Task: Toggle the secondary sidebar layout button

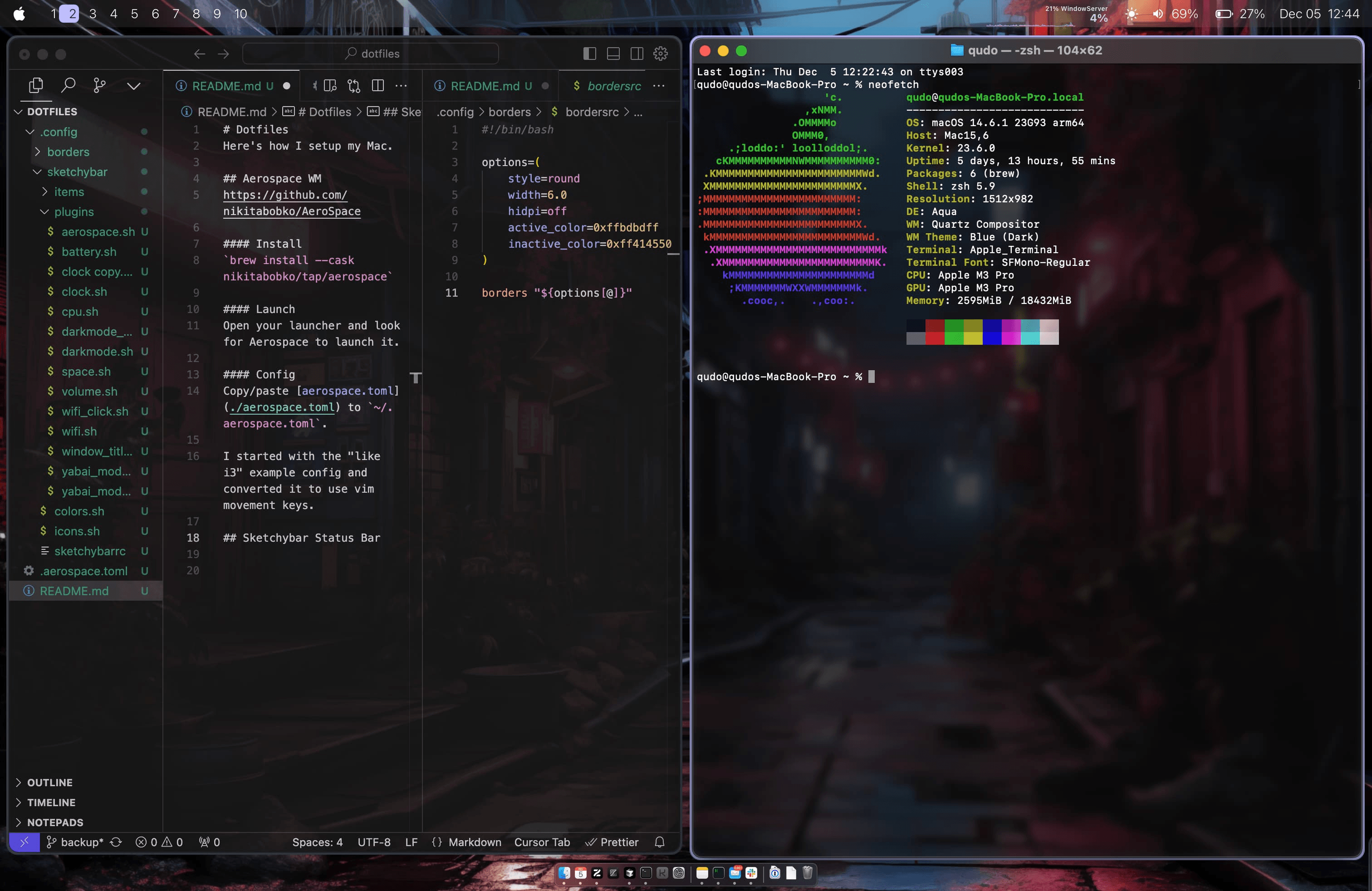Action: pos(637,54)
